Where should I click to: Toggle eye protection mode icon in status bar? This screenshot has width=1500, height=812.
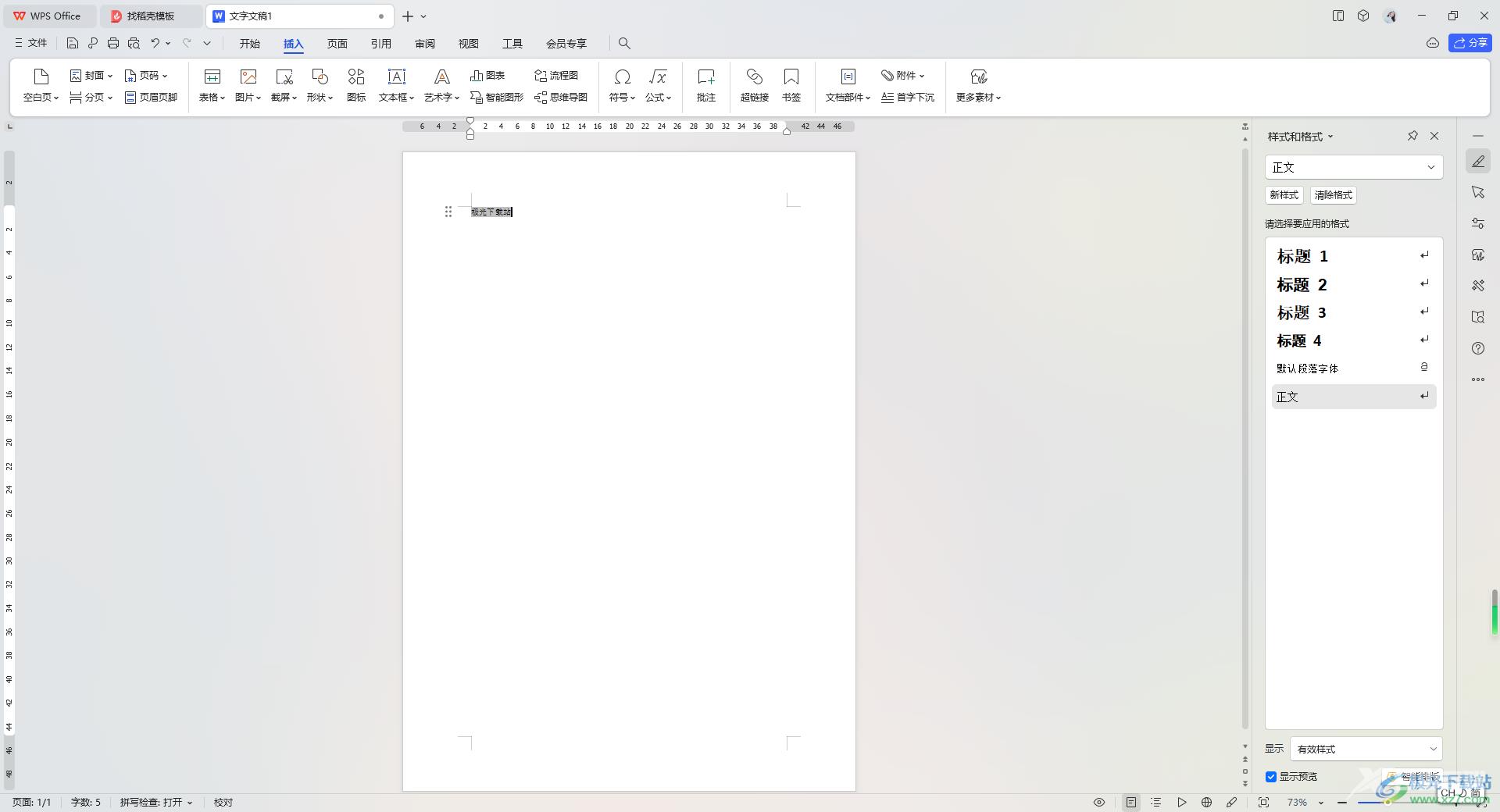(1099, 803)
